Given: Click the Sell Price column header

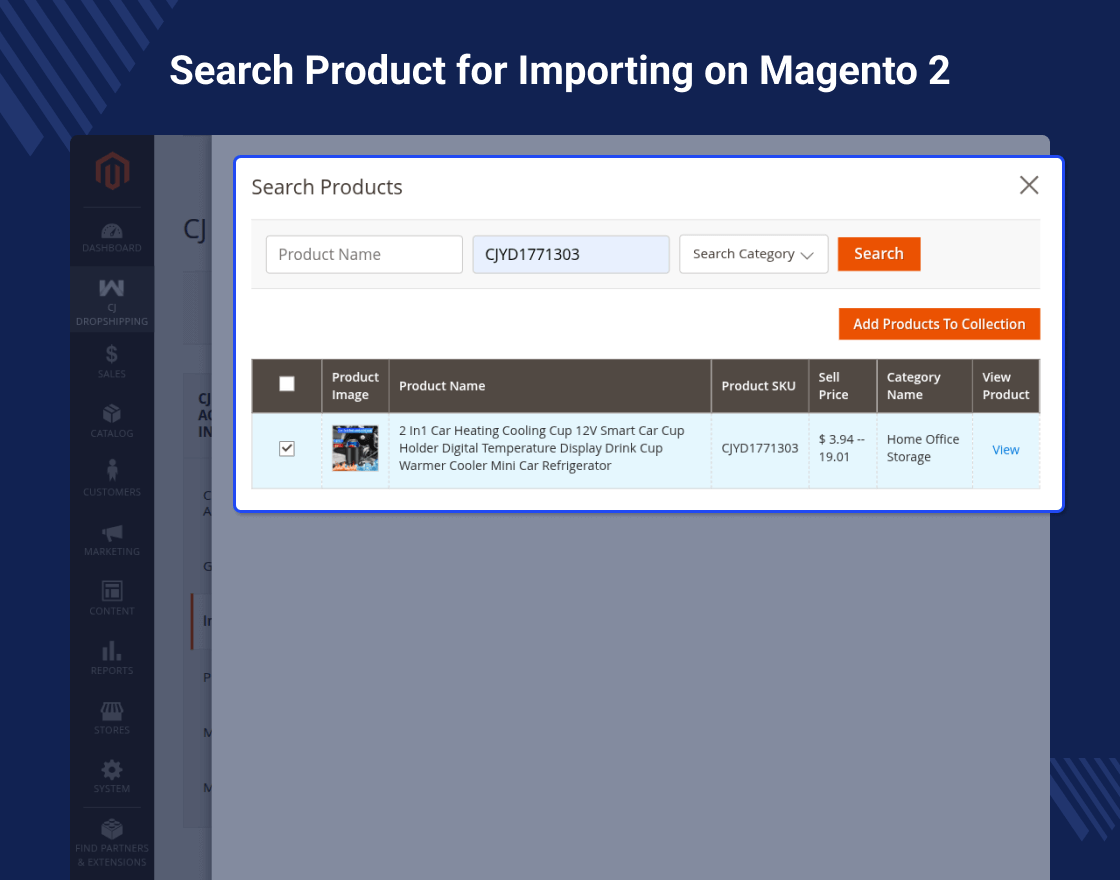Looking at the screenshot, I should tap(842, 386).
